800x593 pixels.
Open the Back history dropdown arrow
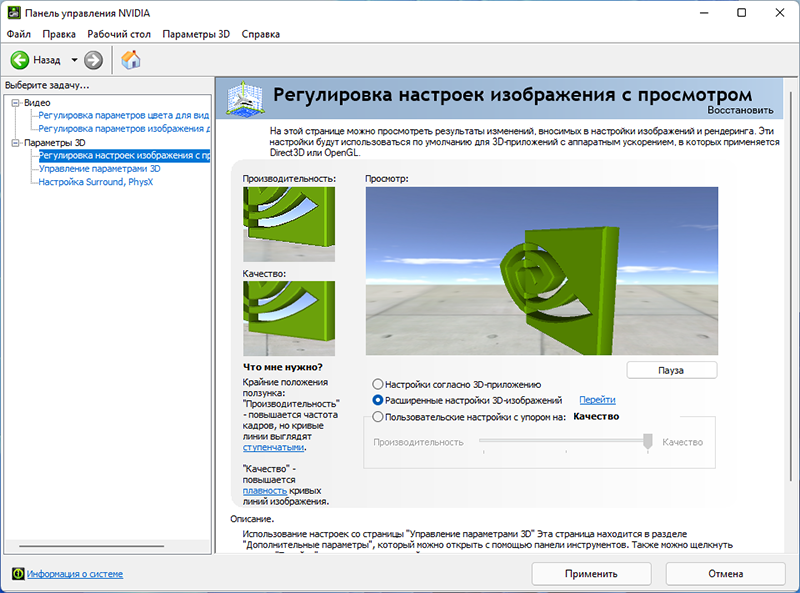pyautogui.click(x=74, y=60)
